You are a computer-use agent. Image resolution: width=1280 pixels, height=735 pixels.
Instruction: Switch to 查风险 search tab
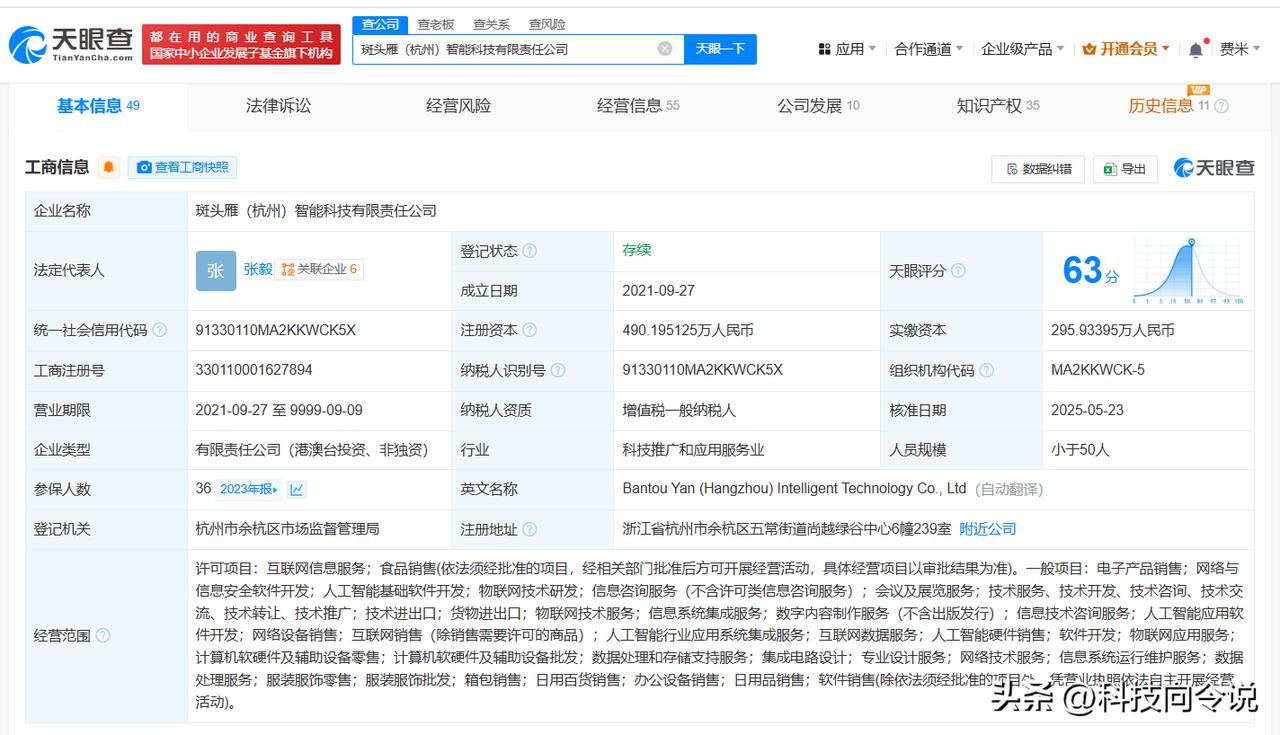547,24
